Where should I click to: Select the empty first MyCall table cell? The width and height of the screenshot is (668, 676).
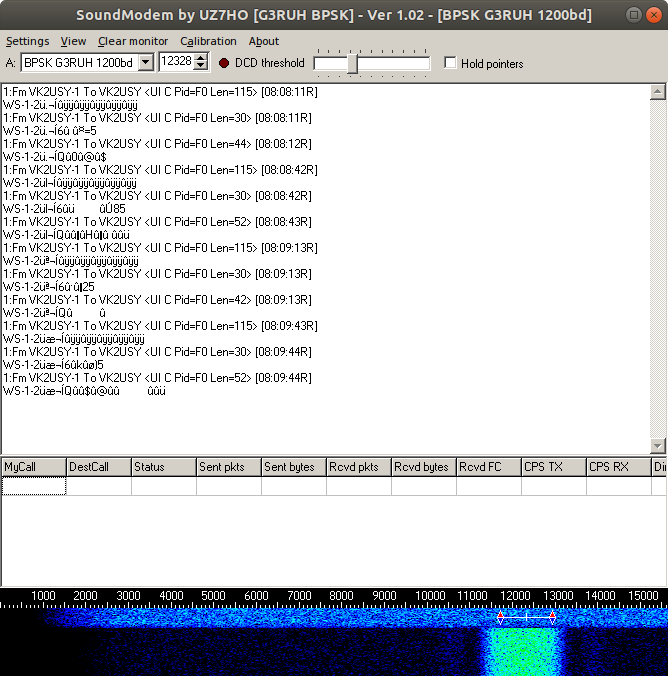pyautogui.click(x=34, y=486)
